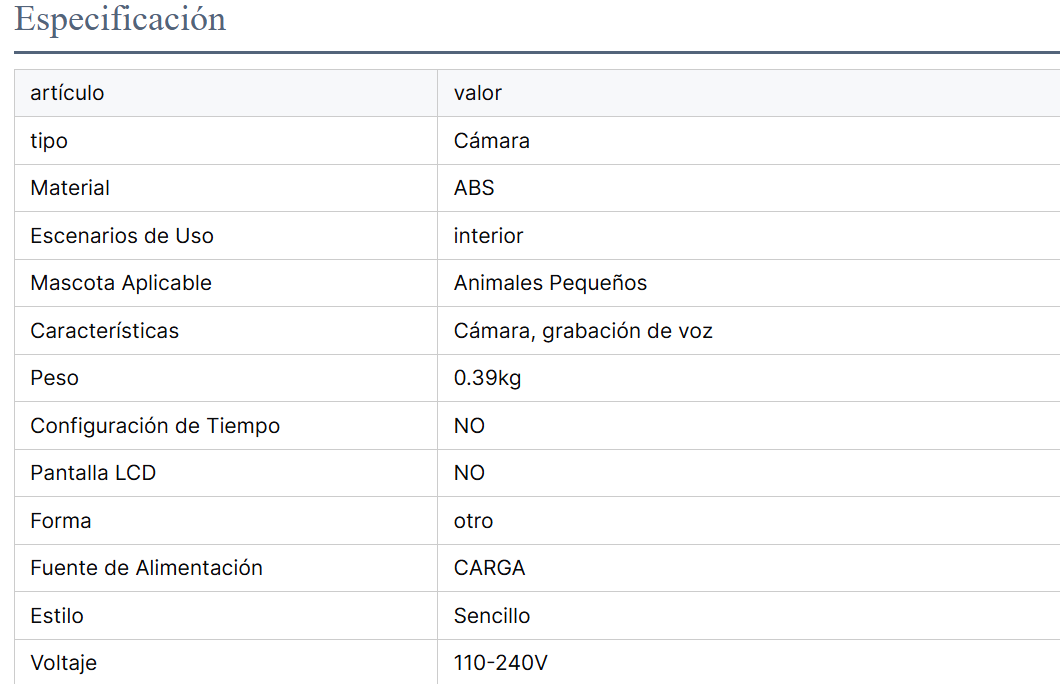Click the otro value in Forma row

[473, 521]
